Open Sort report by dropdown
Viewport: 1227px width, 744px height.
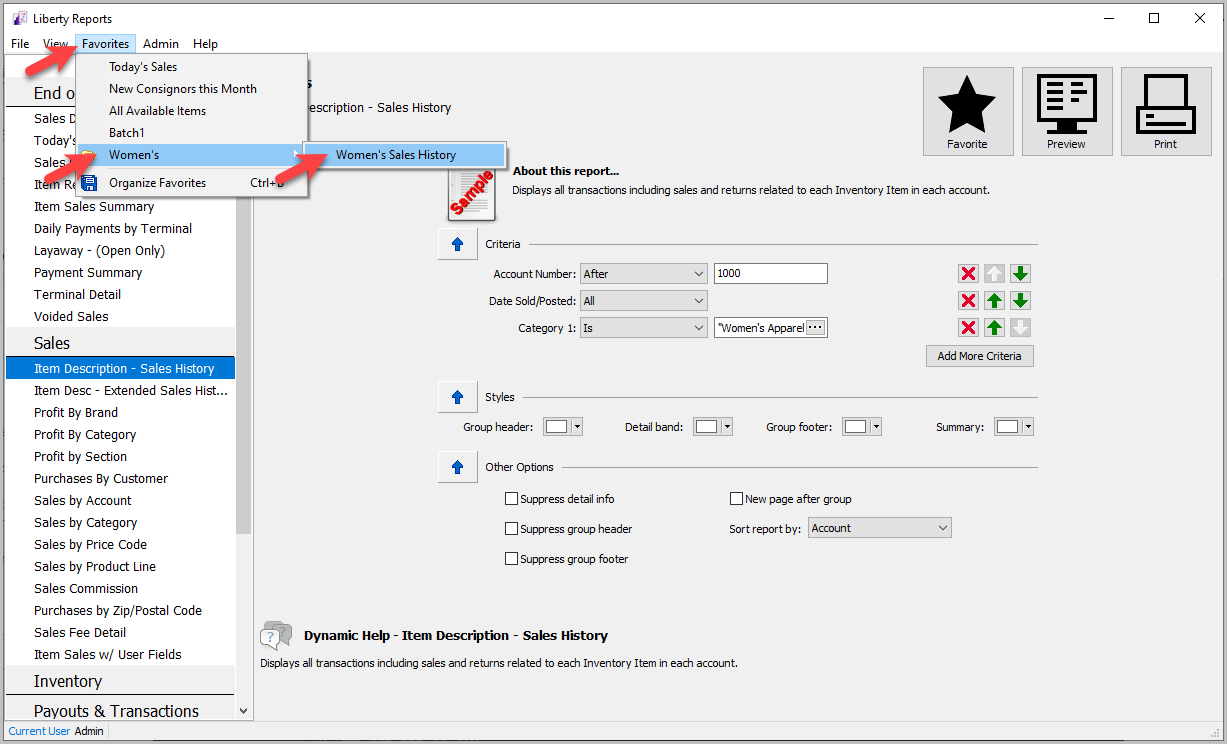(880, 528)
